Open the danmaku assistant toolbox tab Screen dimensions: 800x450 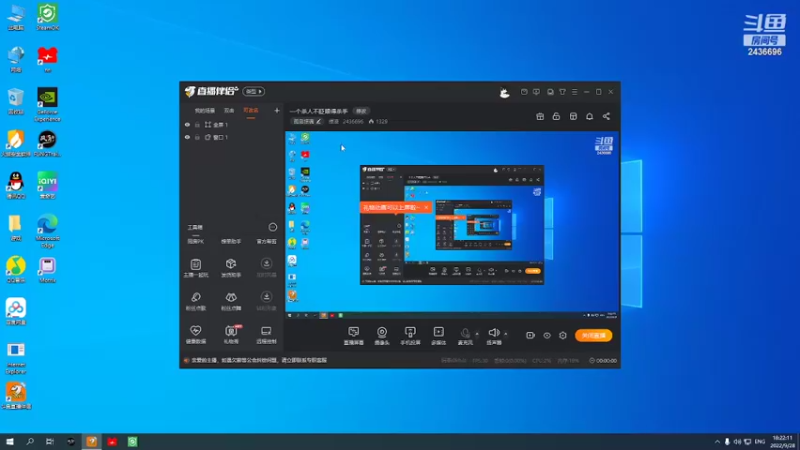click(x=231, y=241)
